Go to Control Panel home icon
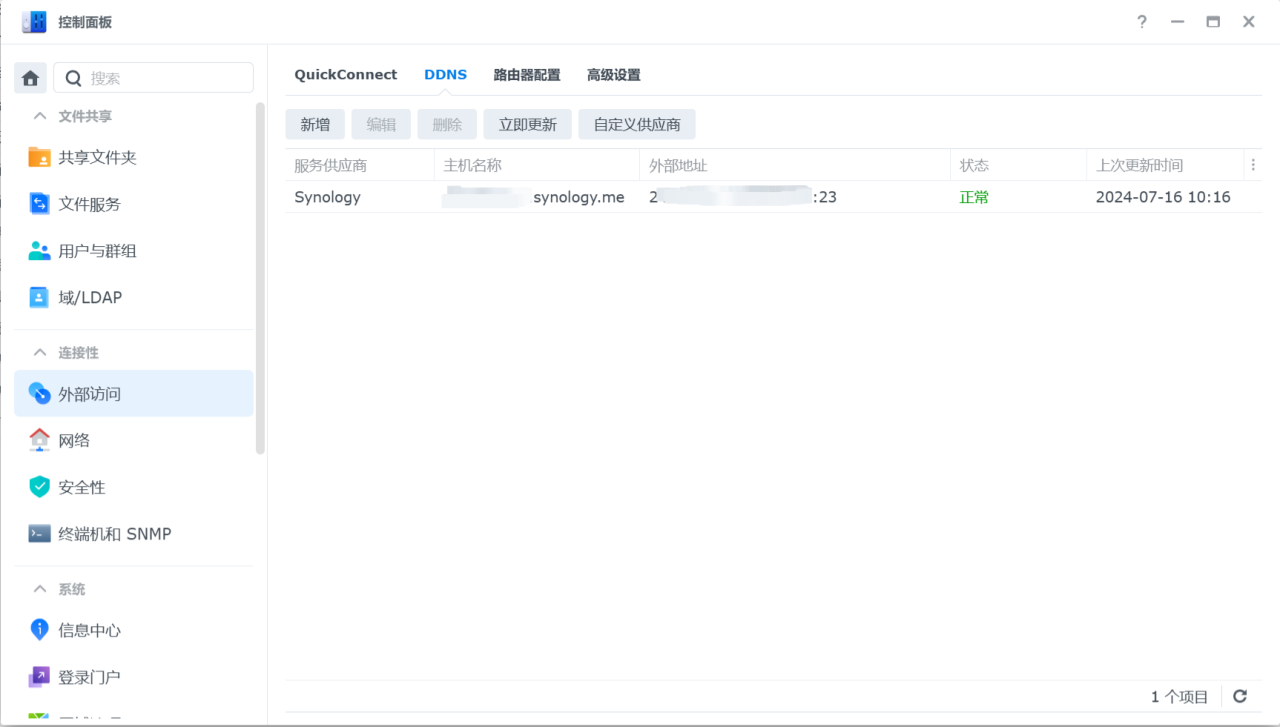Screen dimensions: 1280x727 tap(30, 78)
